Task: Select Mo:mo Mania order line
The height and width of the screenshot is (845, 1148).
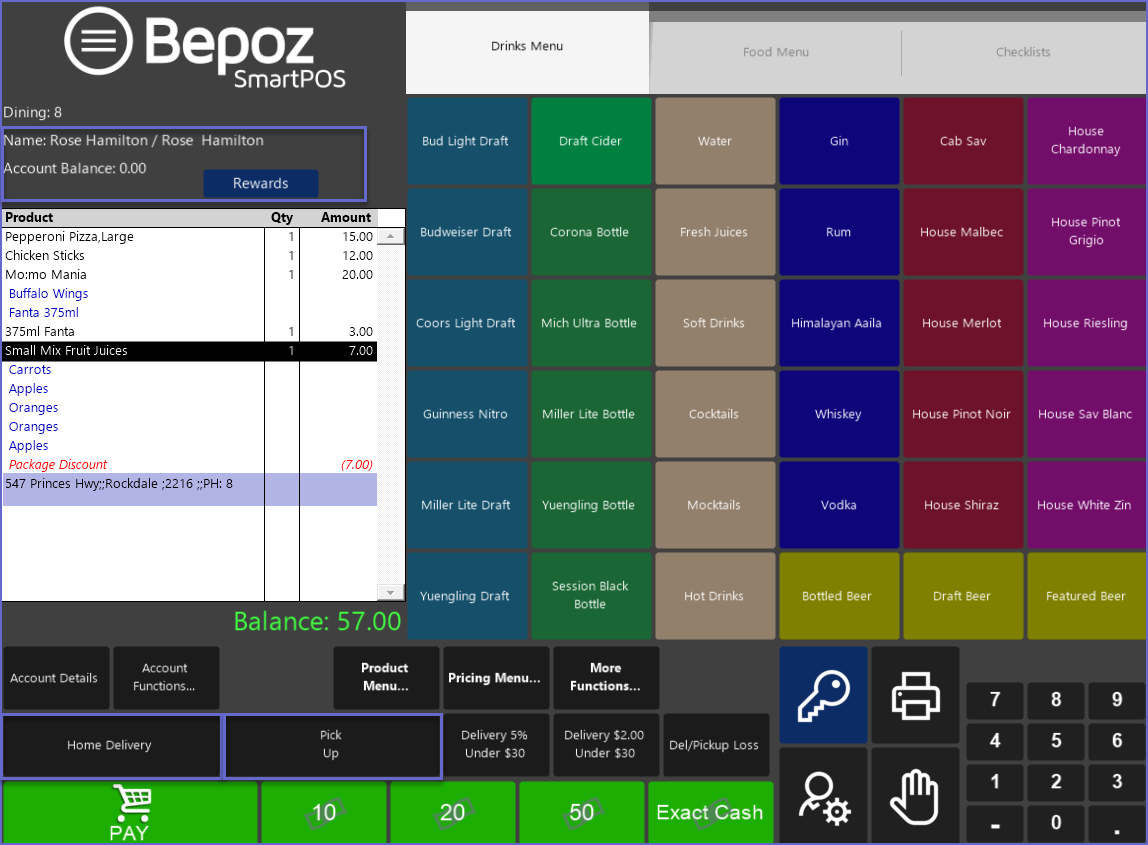Action: pos(190,275)
